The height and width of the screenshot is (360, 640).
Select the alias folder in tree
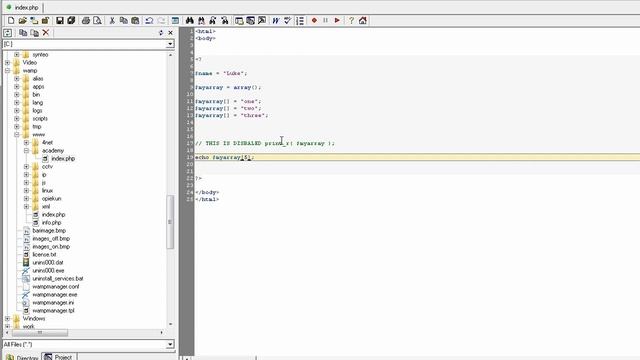tap(38, 78)
